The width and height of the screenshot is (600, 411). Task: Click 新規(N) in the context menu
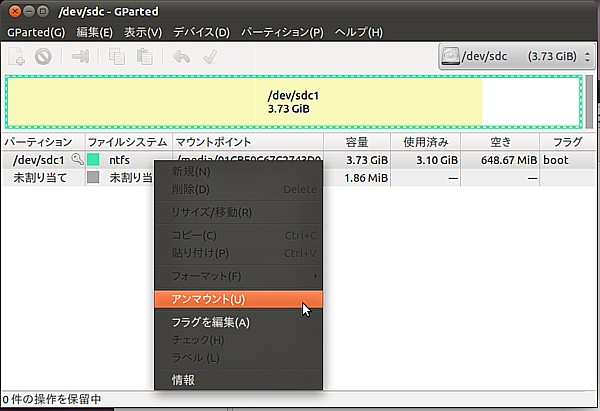238,171
